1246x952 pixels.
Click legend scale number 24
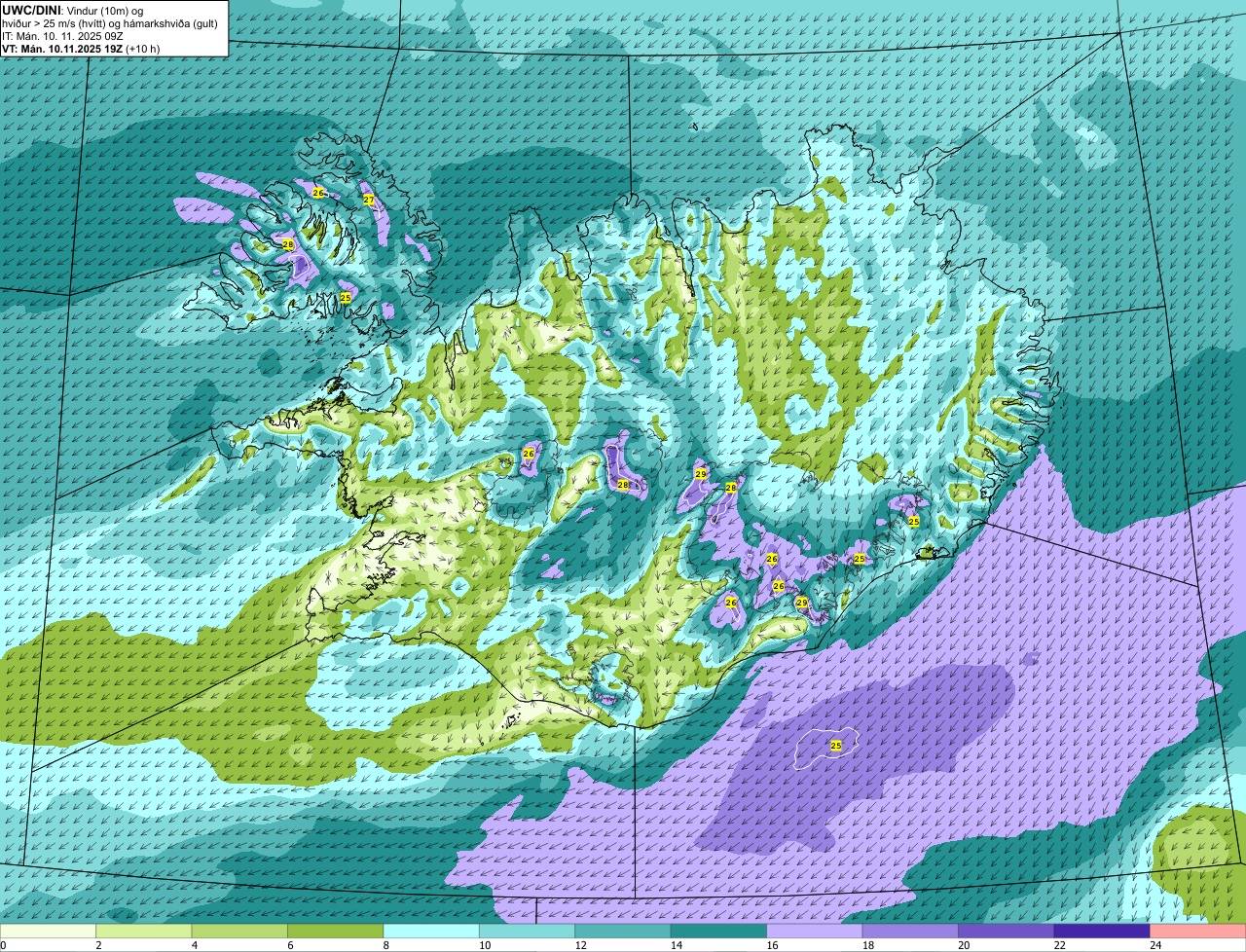[1155, 944]
